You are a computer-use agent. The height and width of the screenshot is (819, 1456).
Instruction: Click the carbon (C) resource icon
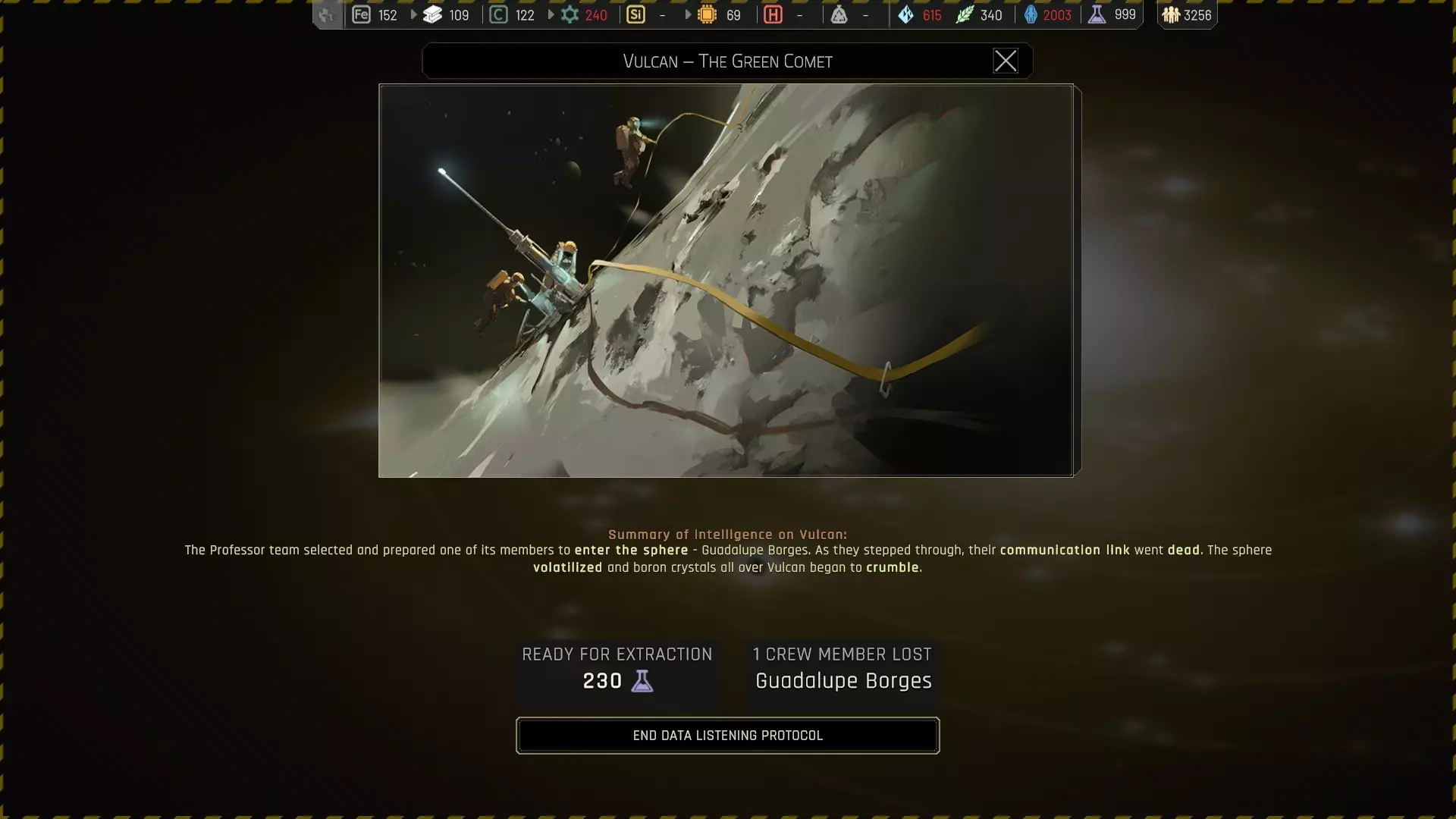pyautogui.click(x=498, y=14)
